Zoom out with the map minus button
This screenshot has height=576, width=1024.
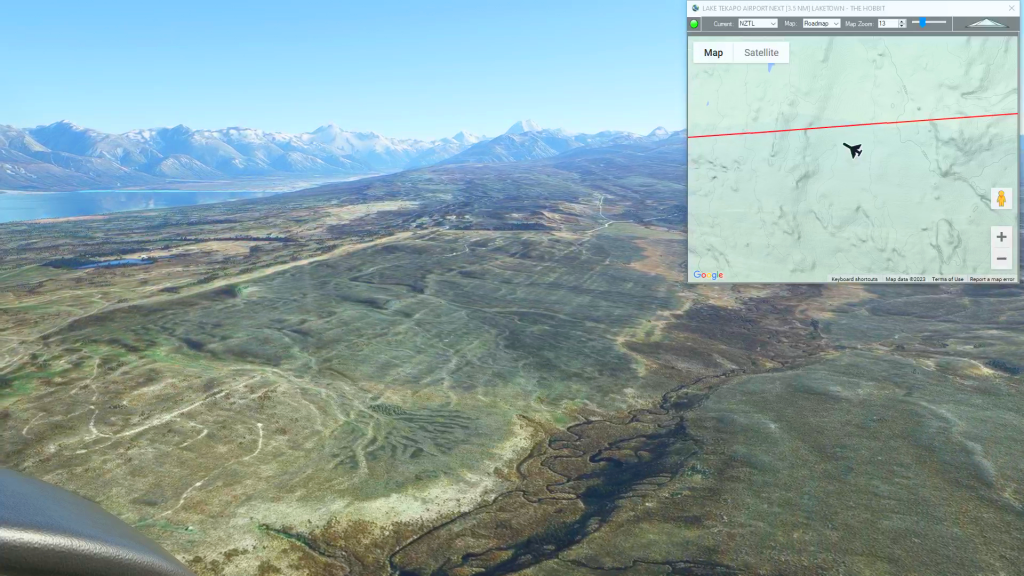(x=1001, y=259)
